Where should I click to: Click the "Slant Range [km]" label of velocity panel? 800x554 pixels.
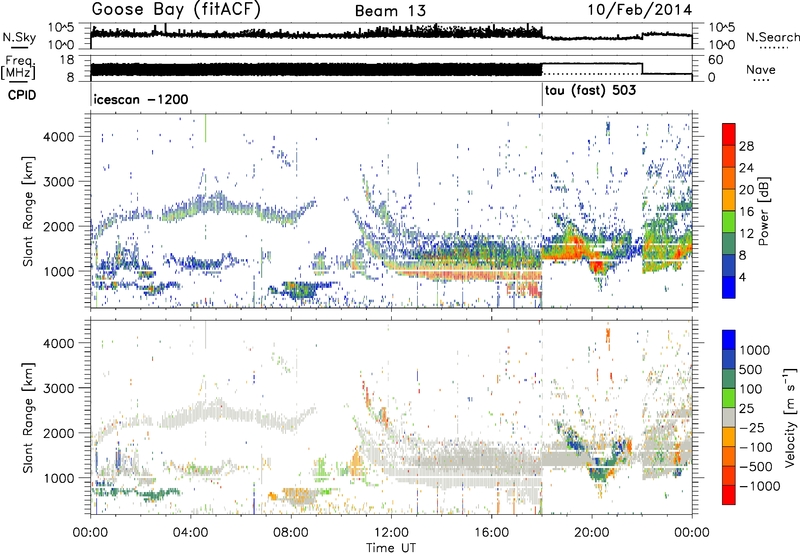pyautogui.click(x=28, y=417)
